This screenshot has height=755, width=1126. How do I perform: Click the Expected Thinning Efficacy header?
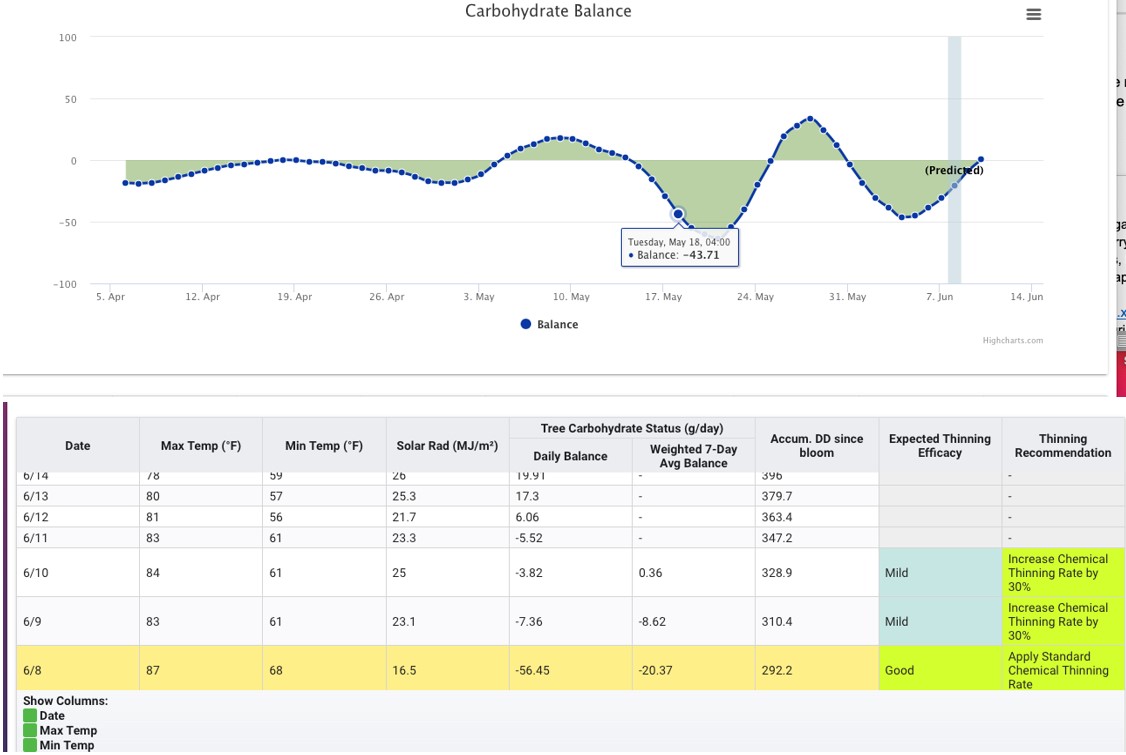click(938, 445)
